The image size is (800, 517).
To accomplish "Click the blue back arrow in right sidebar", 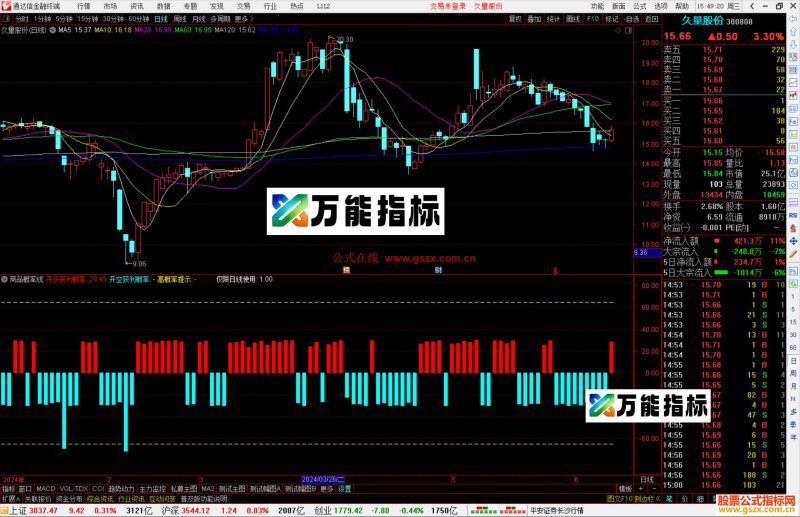I will 793,19.
